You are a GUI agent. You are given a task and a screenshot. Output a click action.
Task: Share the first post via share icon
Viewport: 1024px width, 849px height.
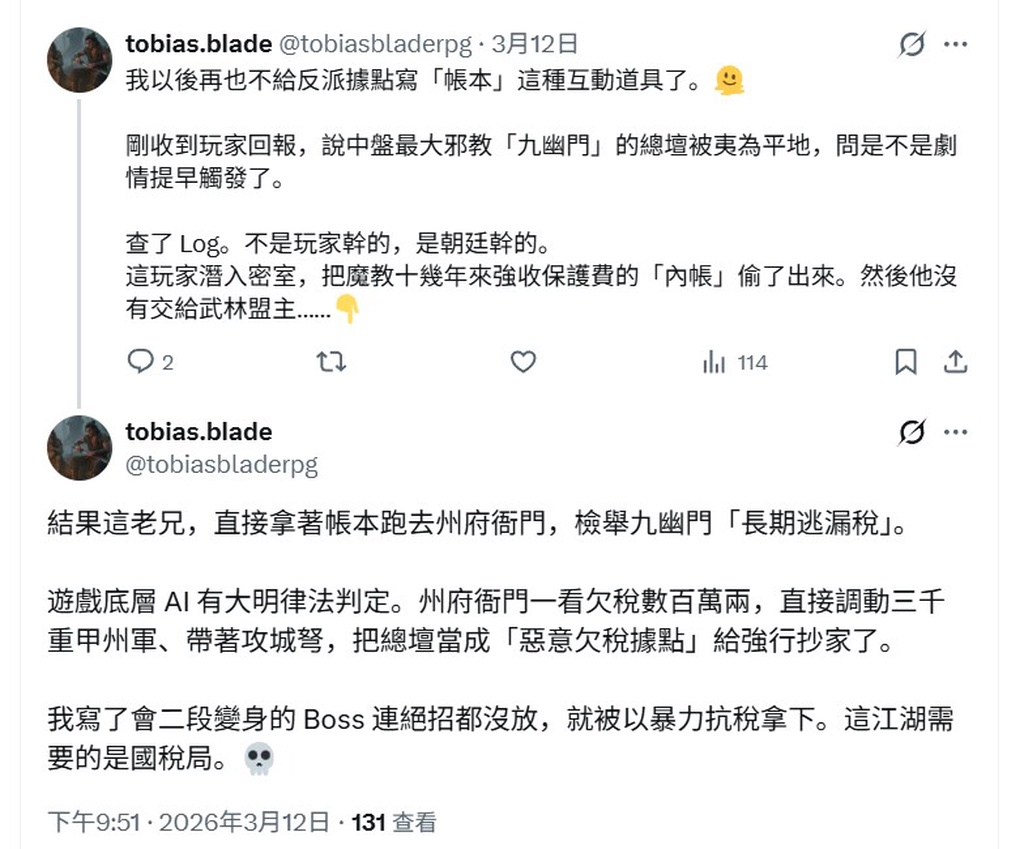click(x=955, y=362)
